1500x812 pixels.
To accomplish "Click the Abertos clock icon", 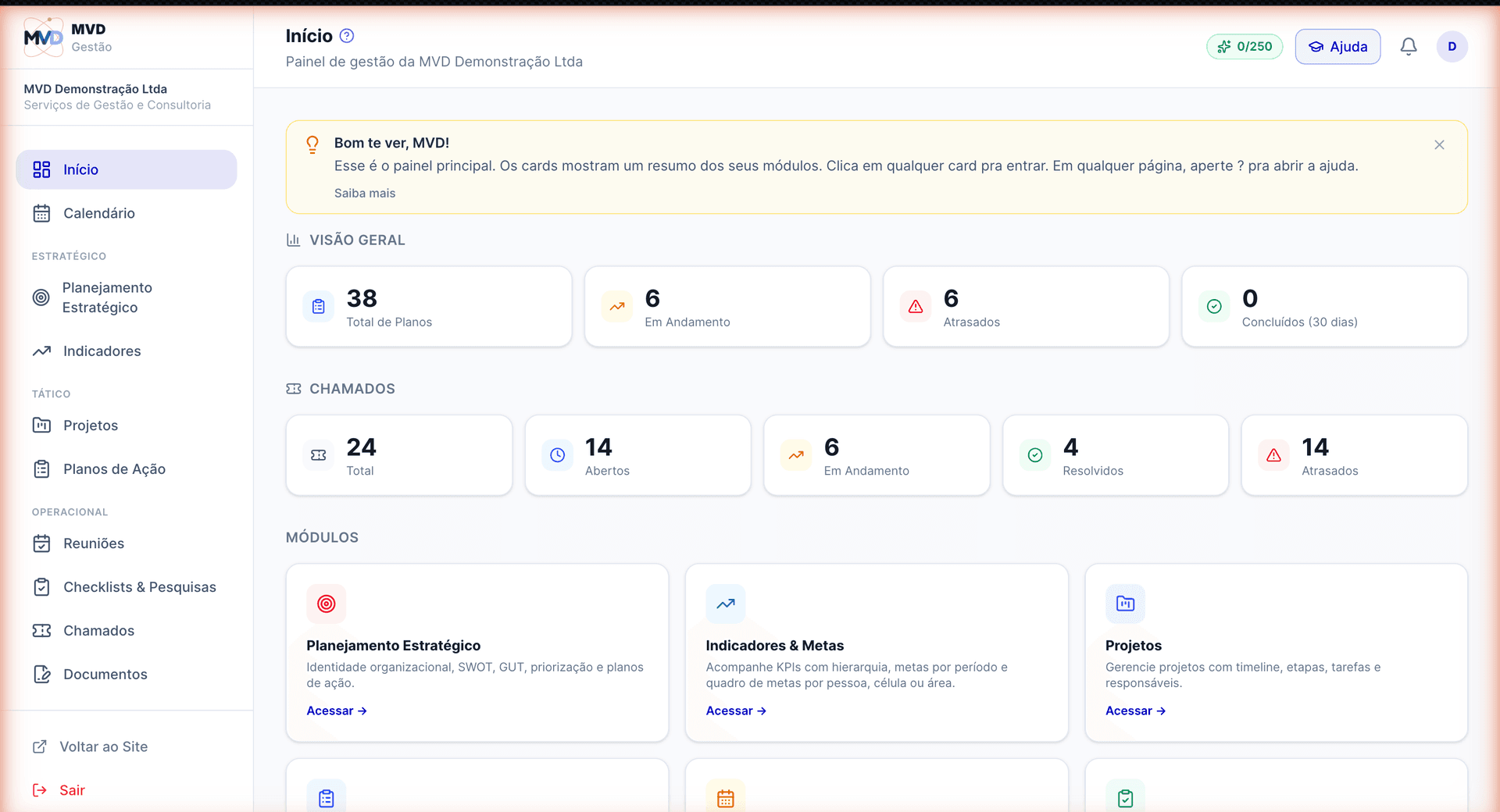I will (x=557, y=455).
